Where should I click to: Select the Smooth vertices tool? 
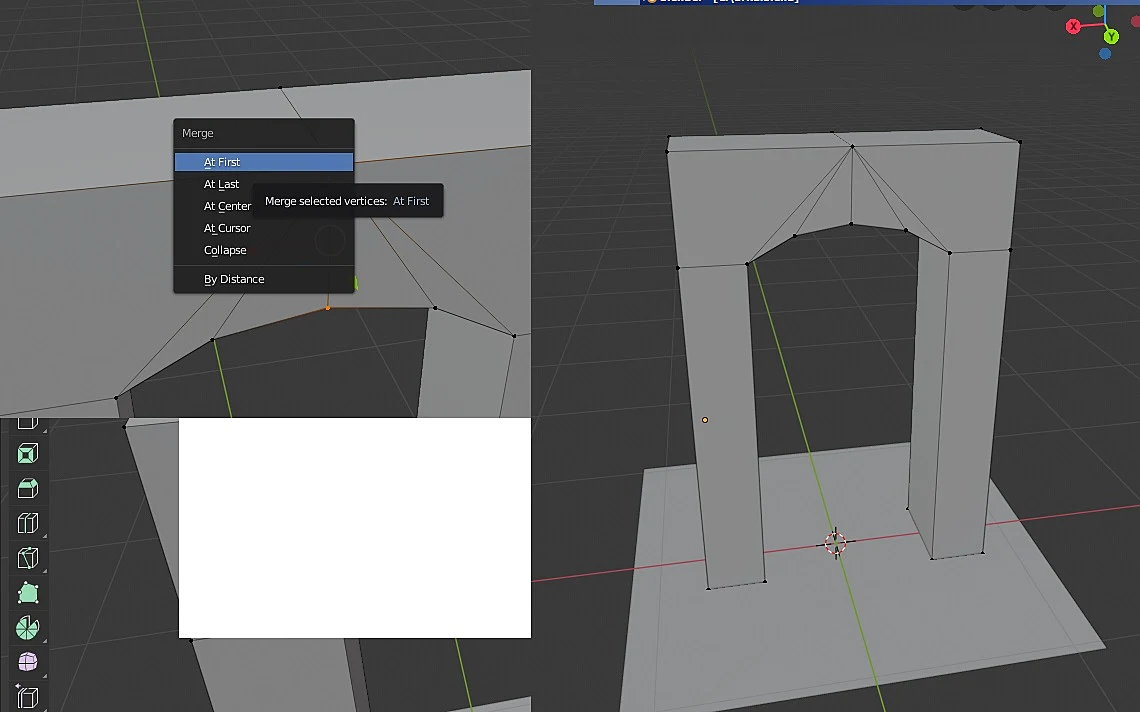click(x=28, y=662)
